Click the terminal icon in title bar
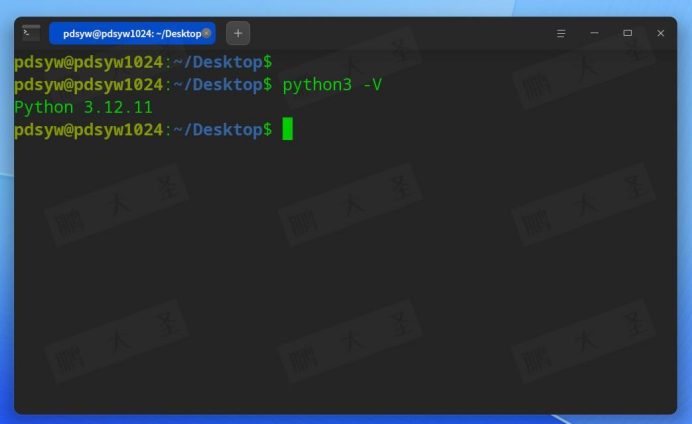Screen dimensions: 692x424 point(31,33)
